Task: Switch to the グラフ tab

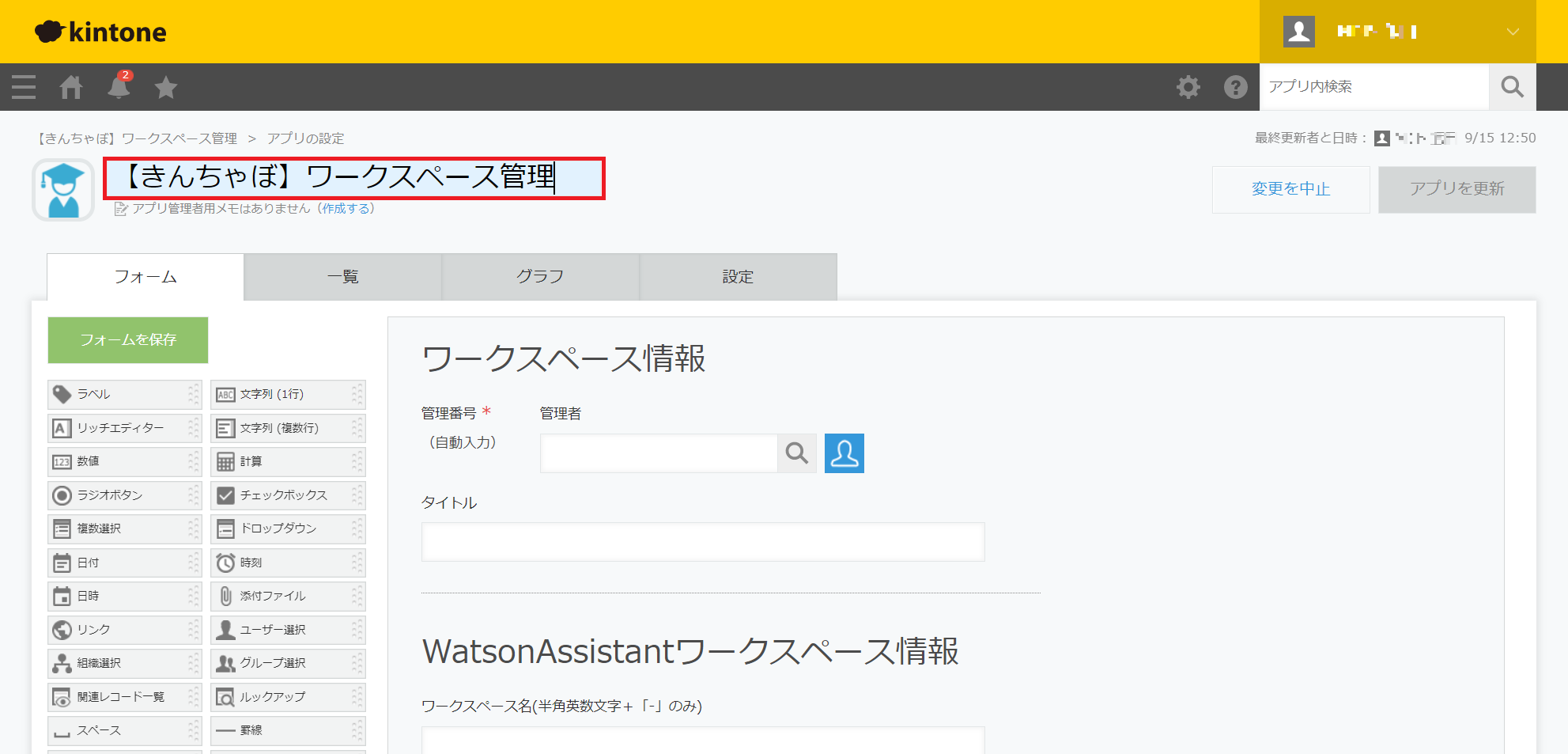Action: tap(540, 277)
